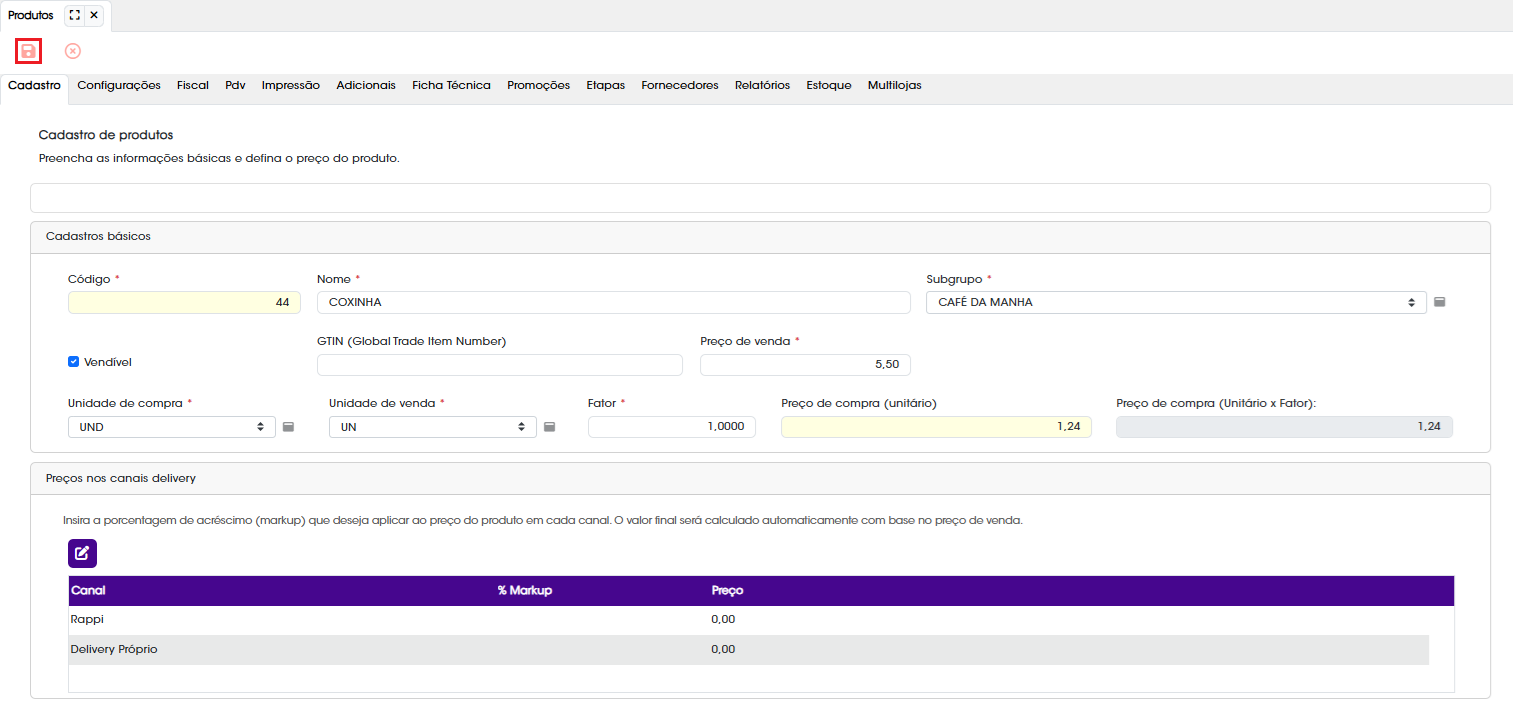Click the purple edit markup button
This screenshot has height=705, width=1513.
82,553
